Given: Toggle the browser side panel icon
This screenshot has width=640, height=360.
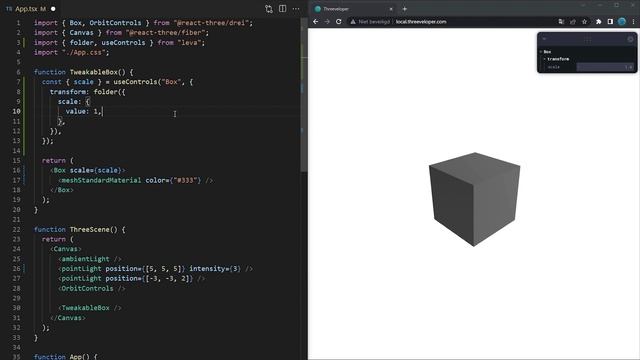Looking at the screenshot, I should (x=610, y=22).
